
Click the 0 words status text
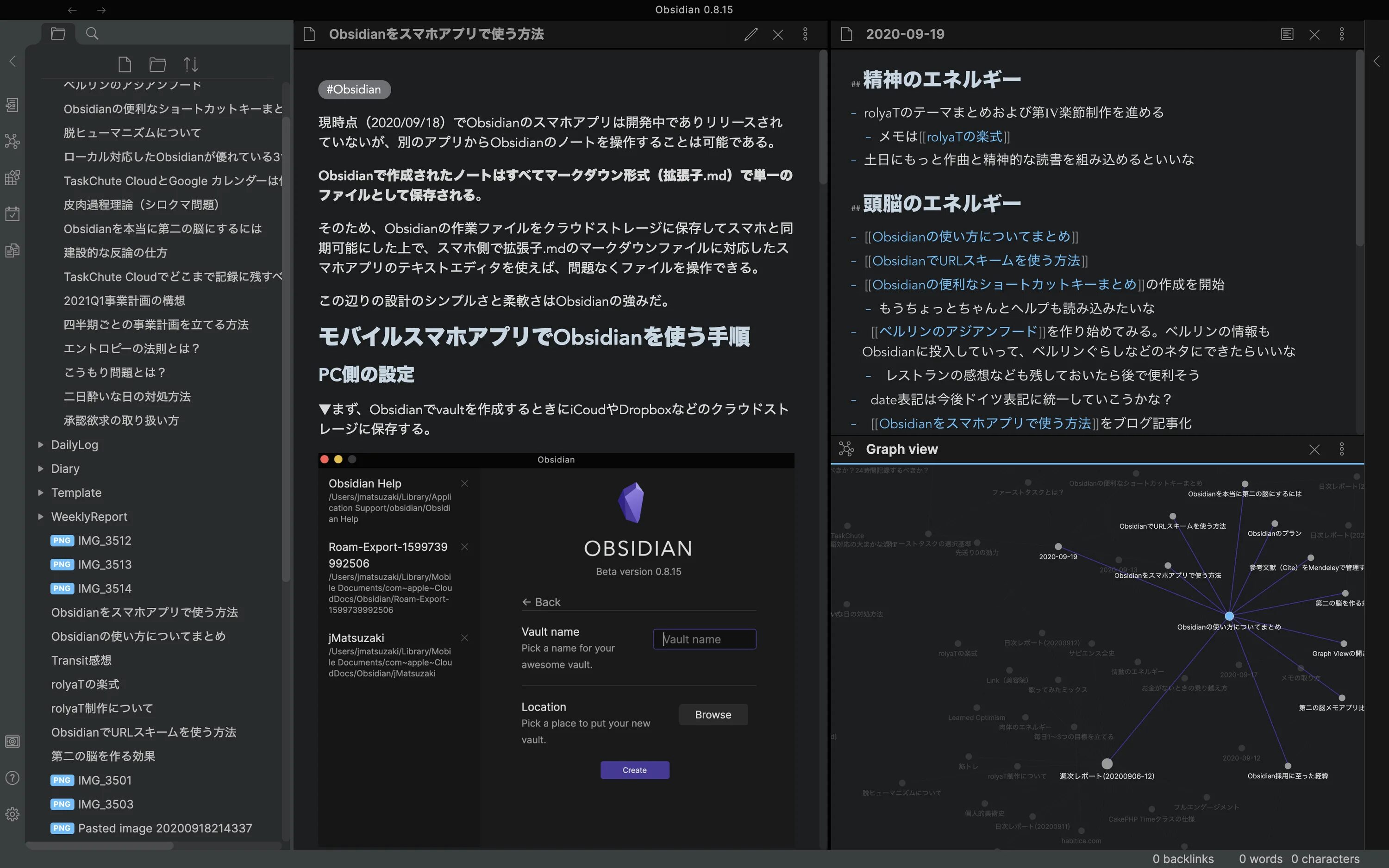click(1260, 859)
